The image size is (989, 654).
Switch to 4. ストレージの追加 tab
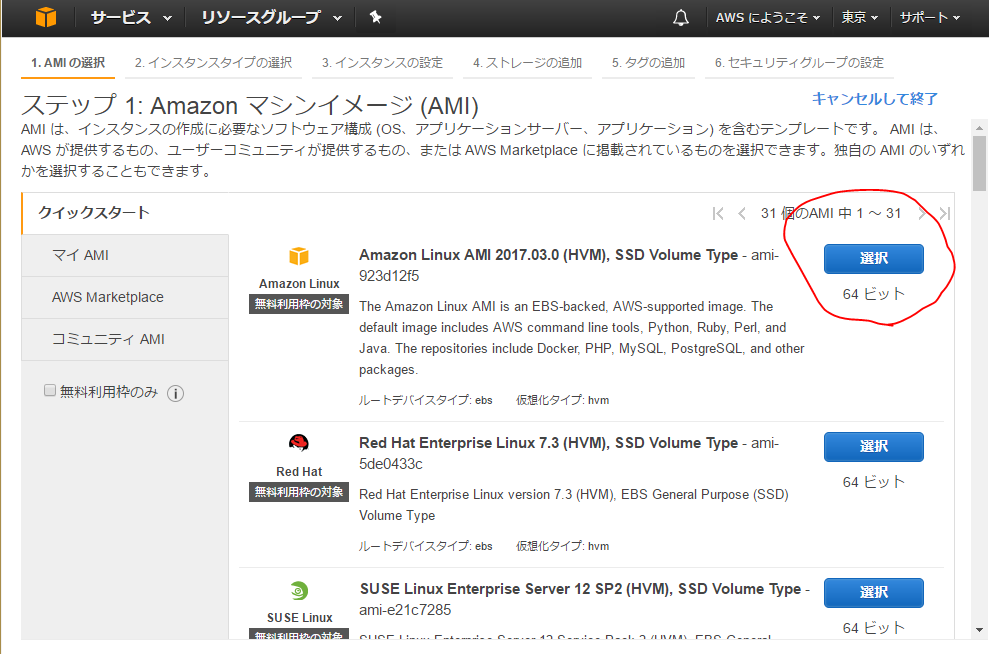(x=527, y=62)
